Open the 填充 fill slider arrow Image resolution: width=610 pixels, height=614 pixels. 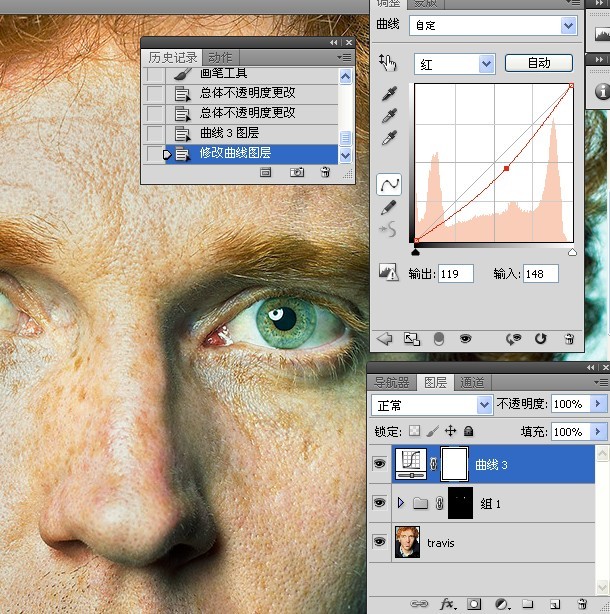[598, 432]
